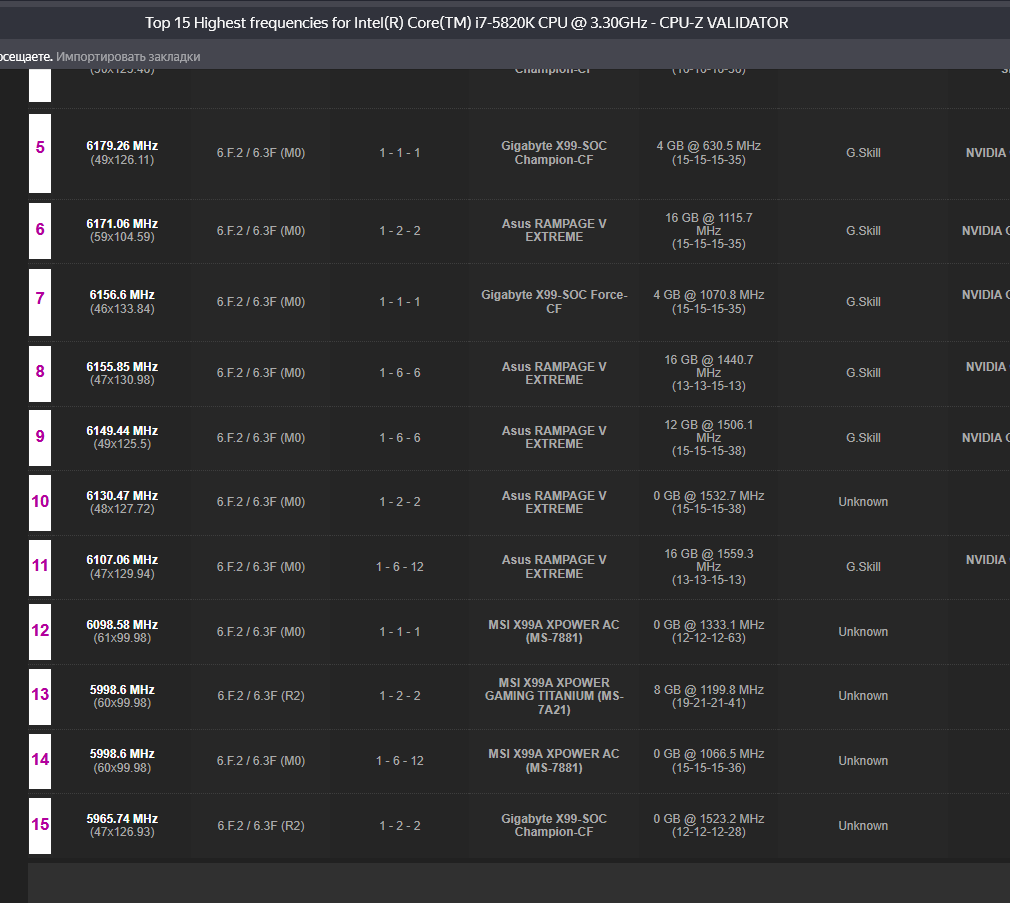Click MSI X99A XPOWER AC in row 14
Viewport: 1010px width, 903px height.
tap(554, 761)
